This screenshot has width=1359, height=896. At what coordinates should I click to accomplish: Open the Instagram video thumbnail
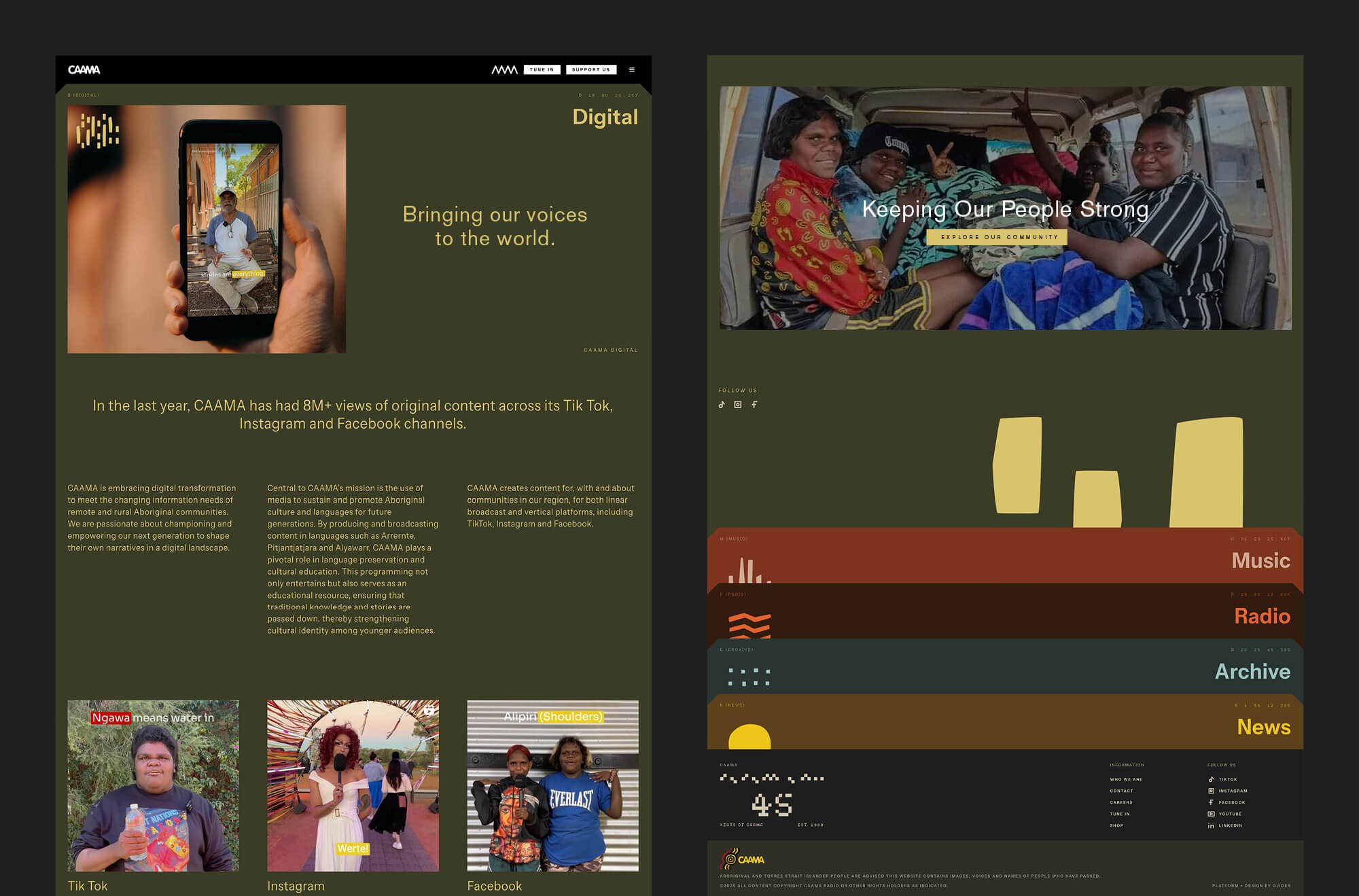(353, 785)
